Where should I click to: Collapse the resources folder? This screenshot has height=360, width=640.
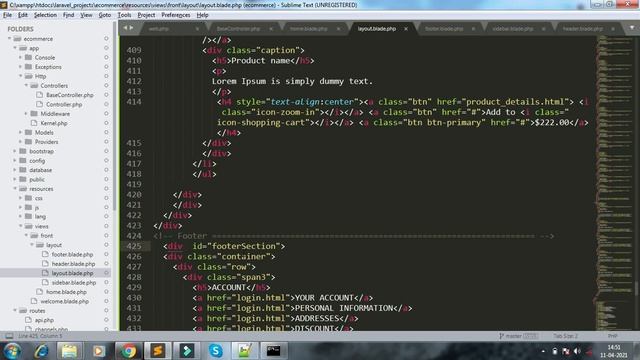15,189
